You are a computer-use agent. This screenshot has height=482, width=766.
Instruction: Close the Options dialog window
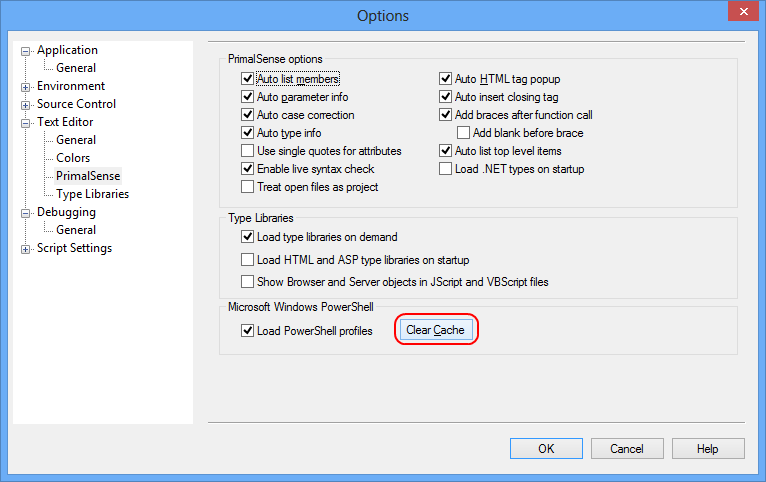tap(743, 11)
